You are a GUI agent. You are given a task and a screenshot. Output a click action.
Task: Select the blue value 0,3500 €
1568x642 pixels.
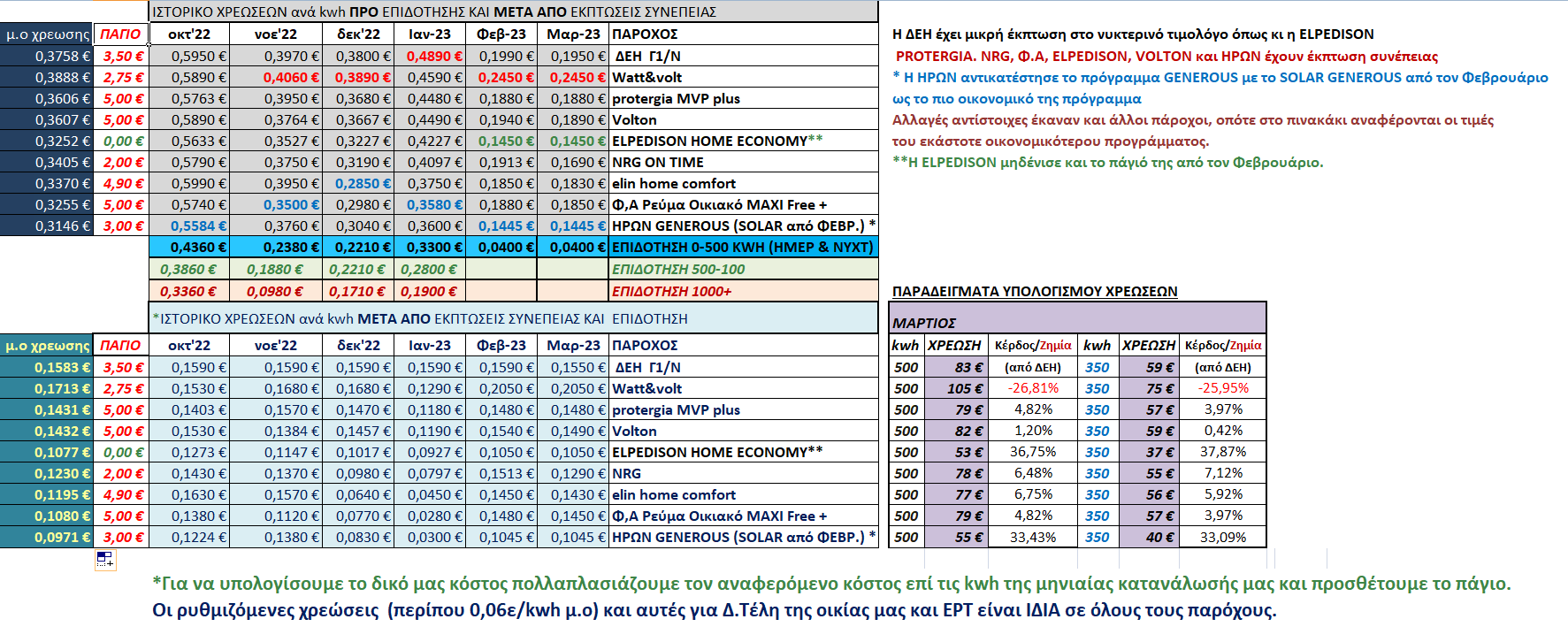tap(276, 204)
